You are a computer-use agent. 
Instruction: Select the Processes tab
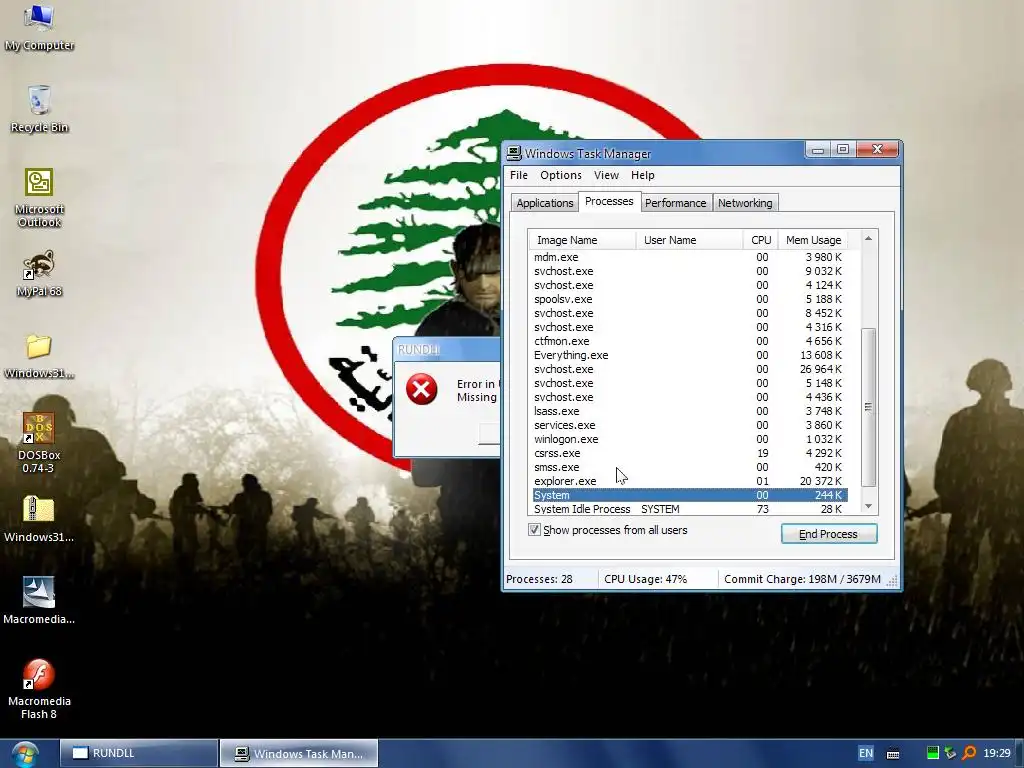(x=609, y=201)
